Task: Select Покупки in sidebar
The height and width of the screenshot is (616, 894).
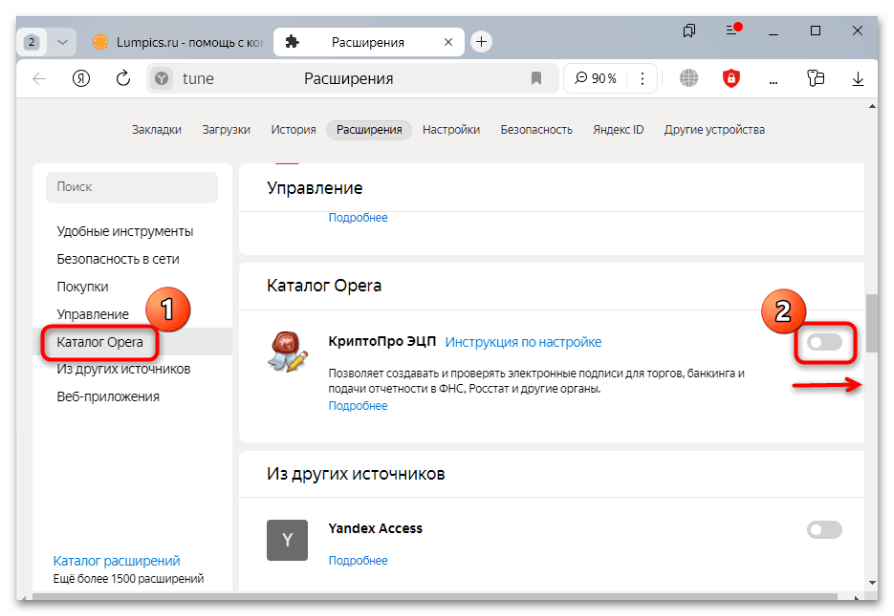Action: point(82,286)
